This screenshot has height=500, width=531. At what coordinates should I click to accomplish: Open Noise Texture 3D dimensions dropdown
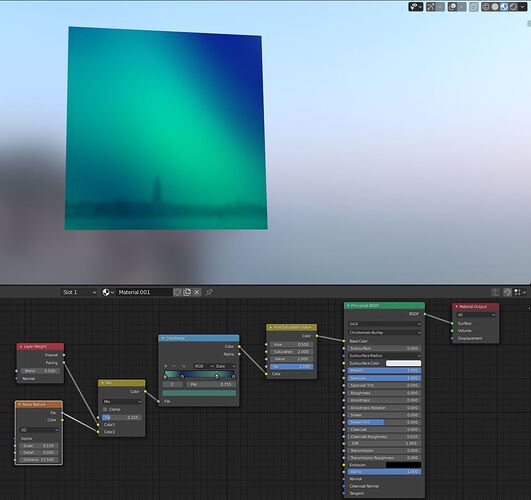point(39,430)
